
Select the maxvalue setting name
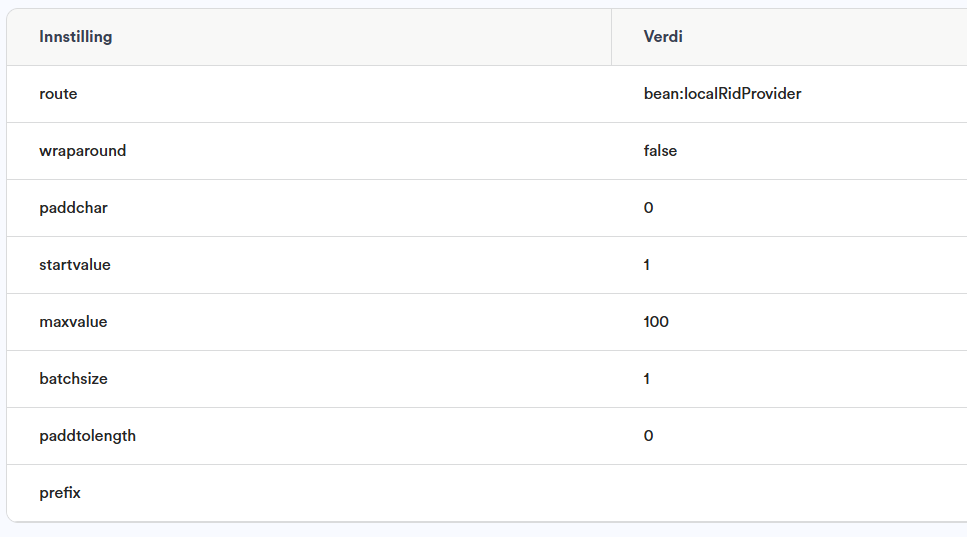(73, 322)
